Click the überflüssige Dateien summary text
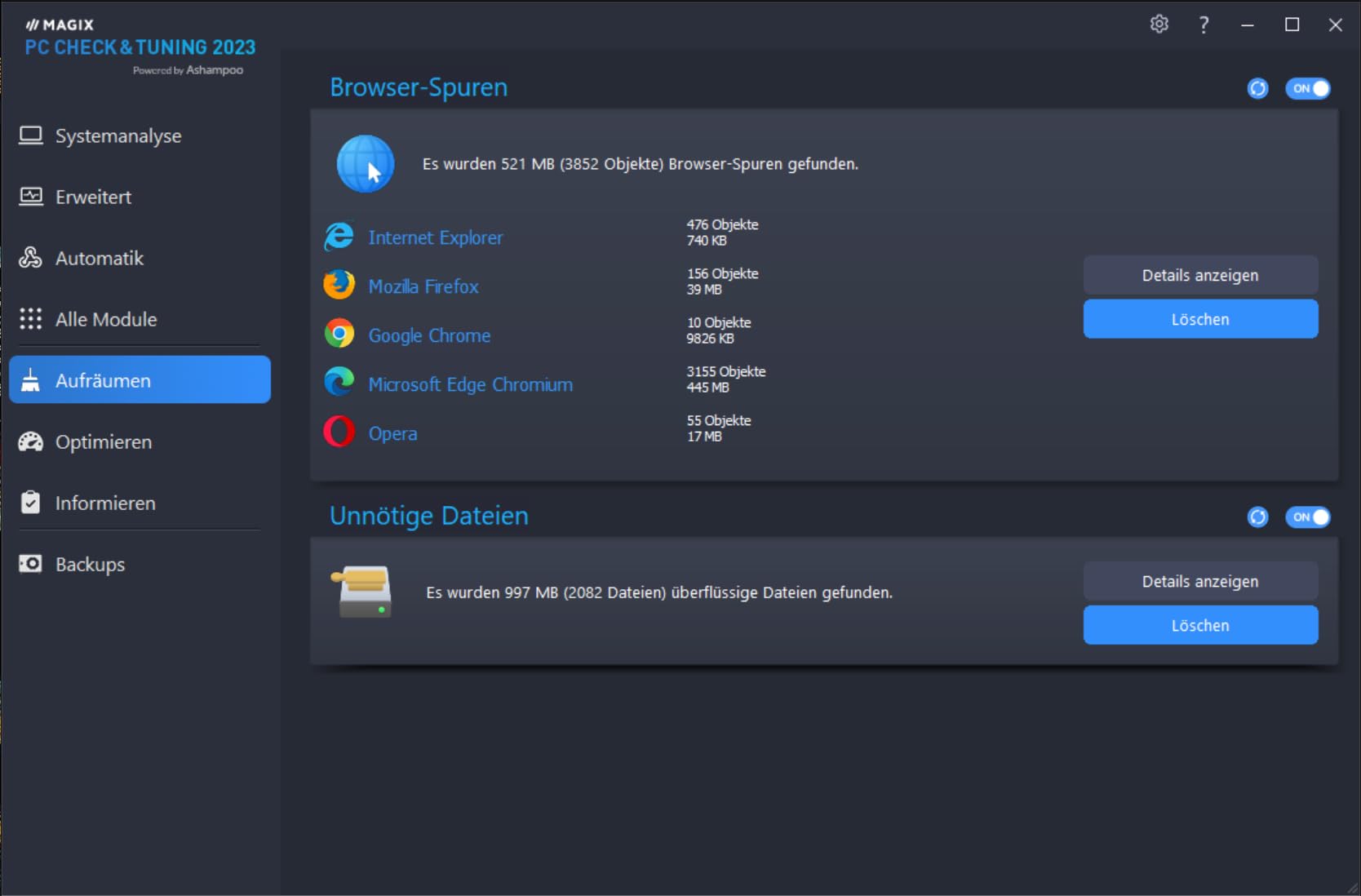The height and width of the screenshot is (896, 1361). [x=659, y=592]
